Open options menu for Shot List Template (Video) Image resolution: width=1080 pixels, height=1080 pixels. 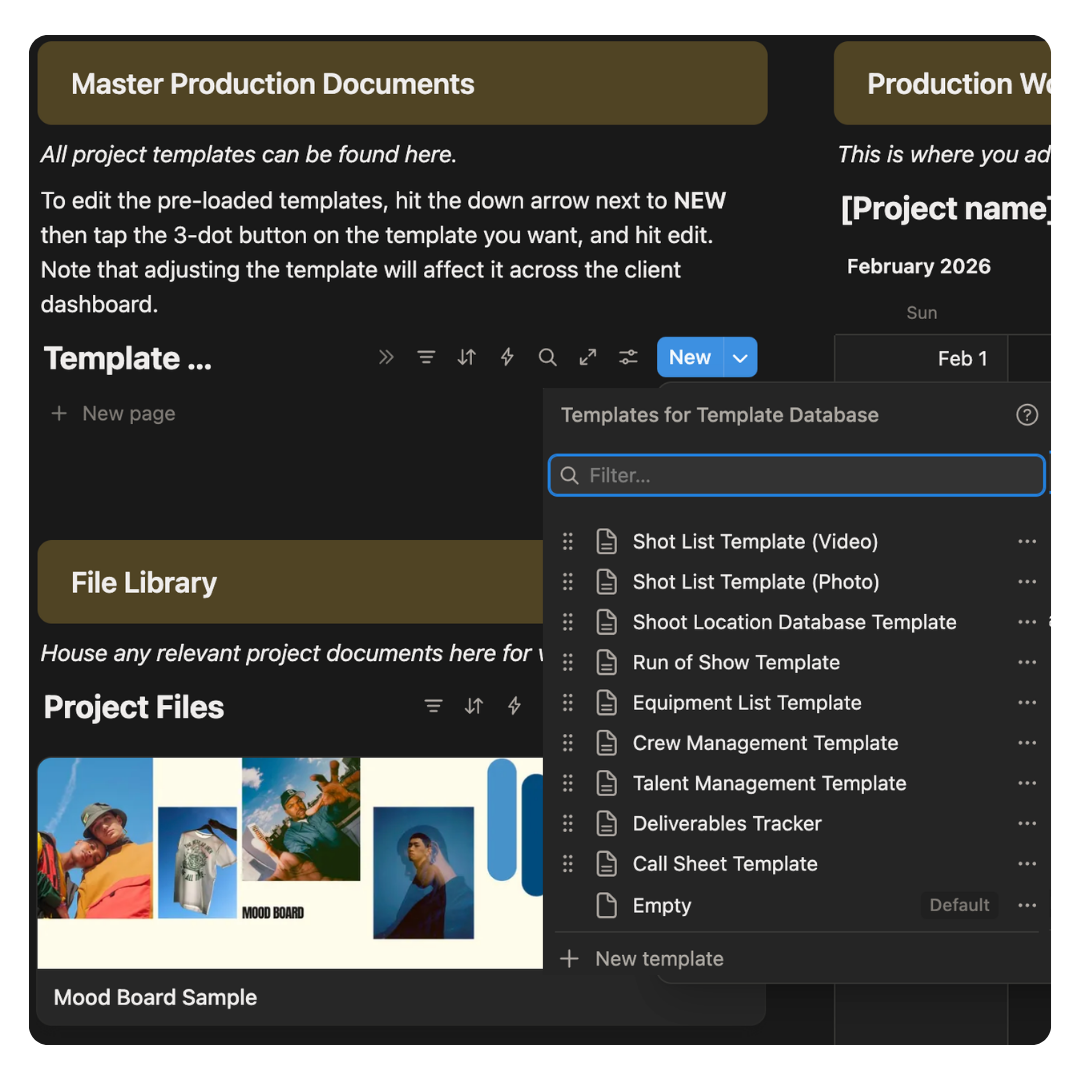(x=1026, y=541)
